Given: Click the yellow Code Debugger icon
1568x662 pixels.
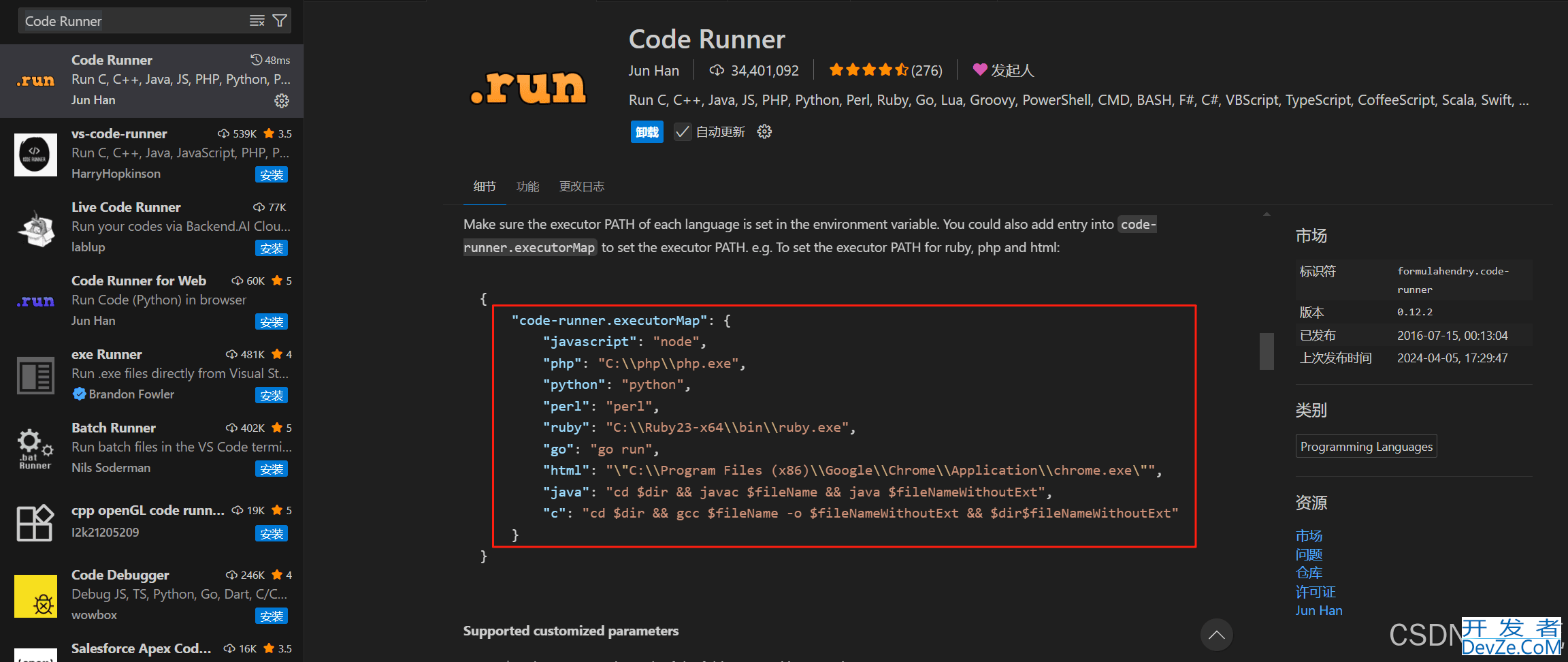Looking at the screenshot, I should coord(35,596).
